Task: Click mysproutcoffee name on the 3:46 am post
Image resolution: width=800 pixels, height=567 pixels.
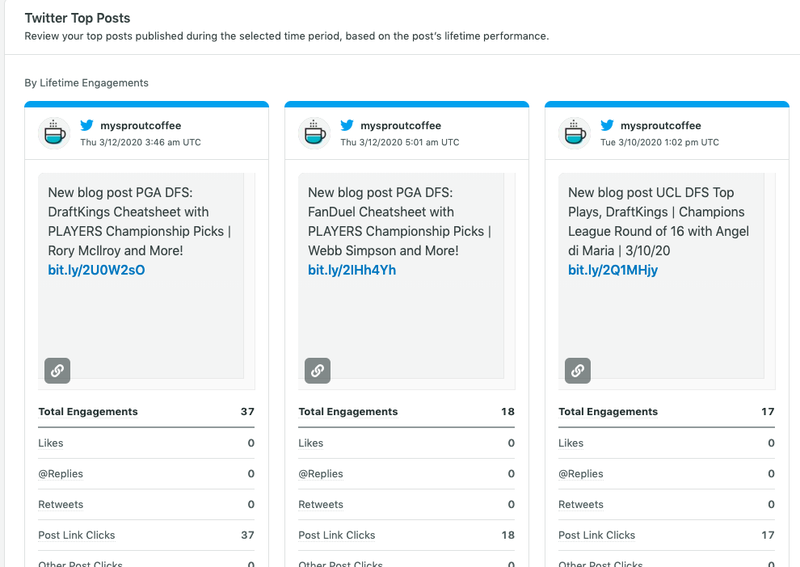Action: coord(141,126)
